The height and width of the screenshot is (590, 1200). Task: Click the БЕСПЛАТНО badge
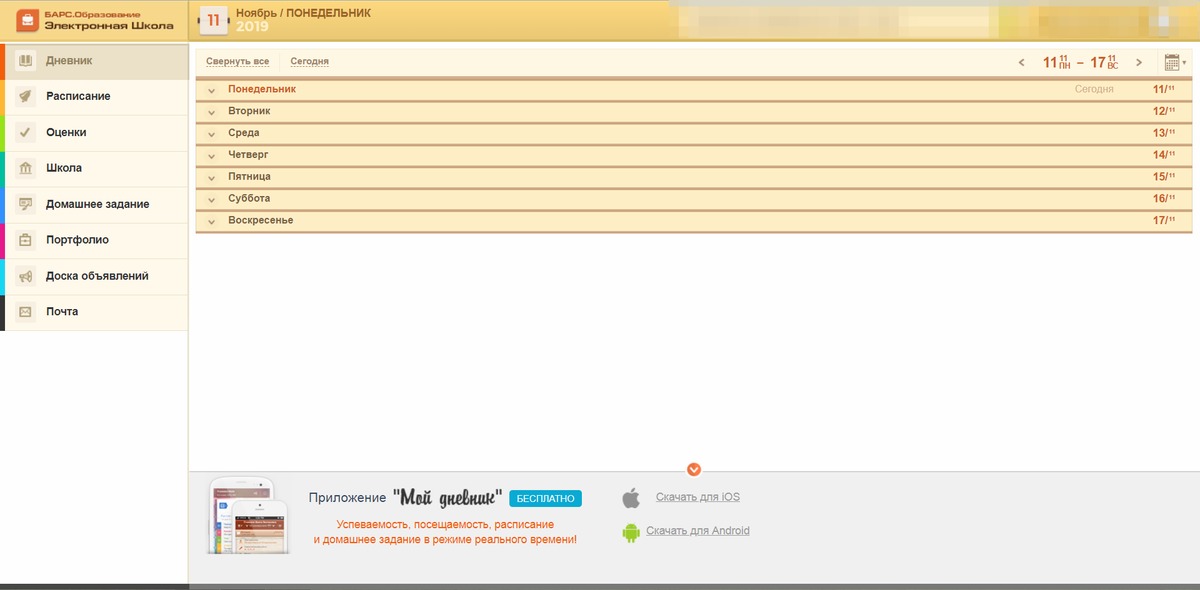[x=545, y=498]
